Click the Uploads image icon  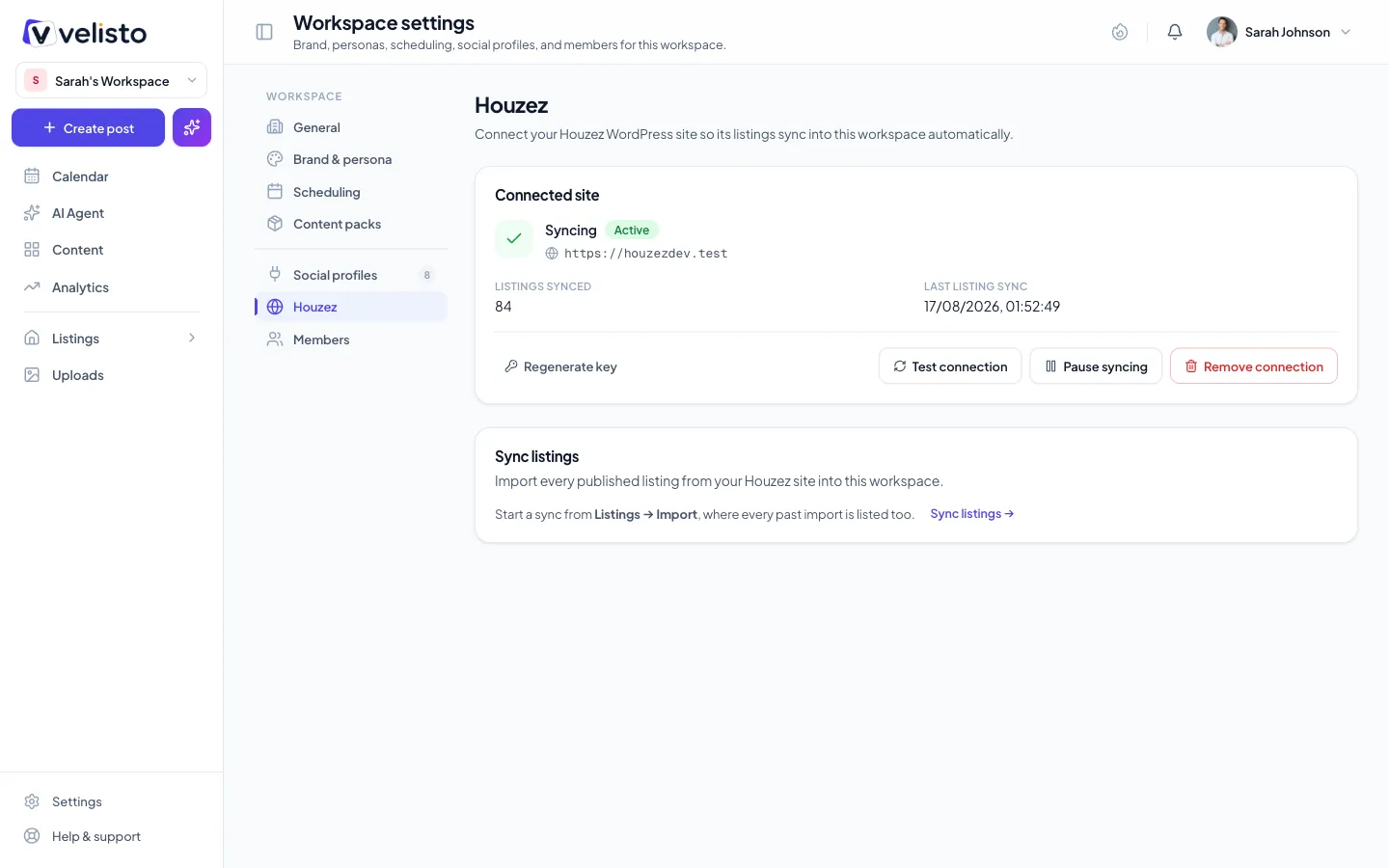tap(32, 375)
